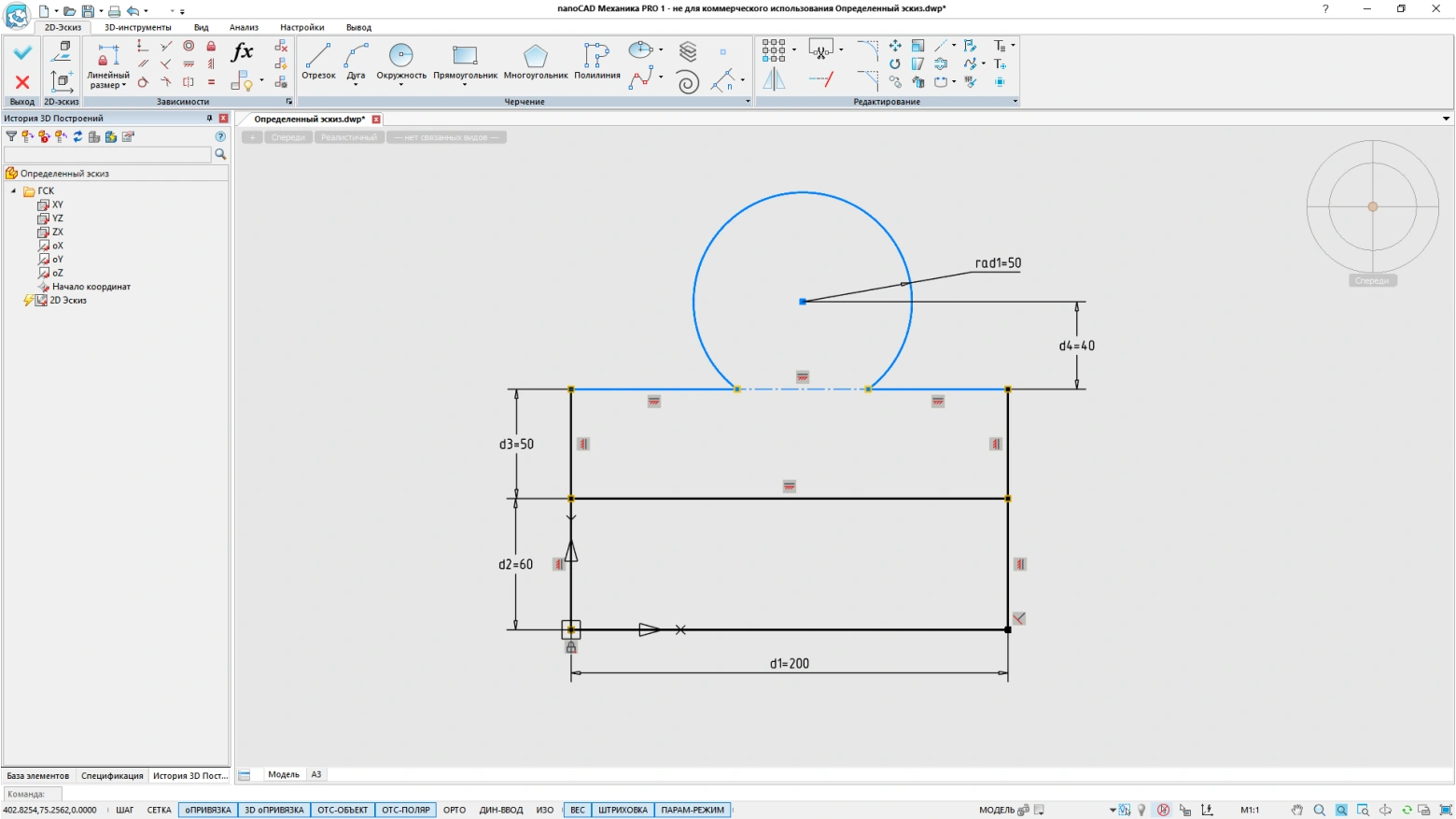The image size is (1456, 819).
Task: Switch to the Спецификация panel tab
Action: (x=112, y=775)
